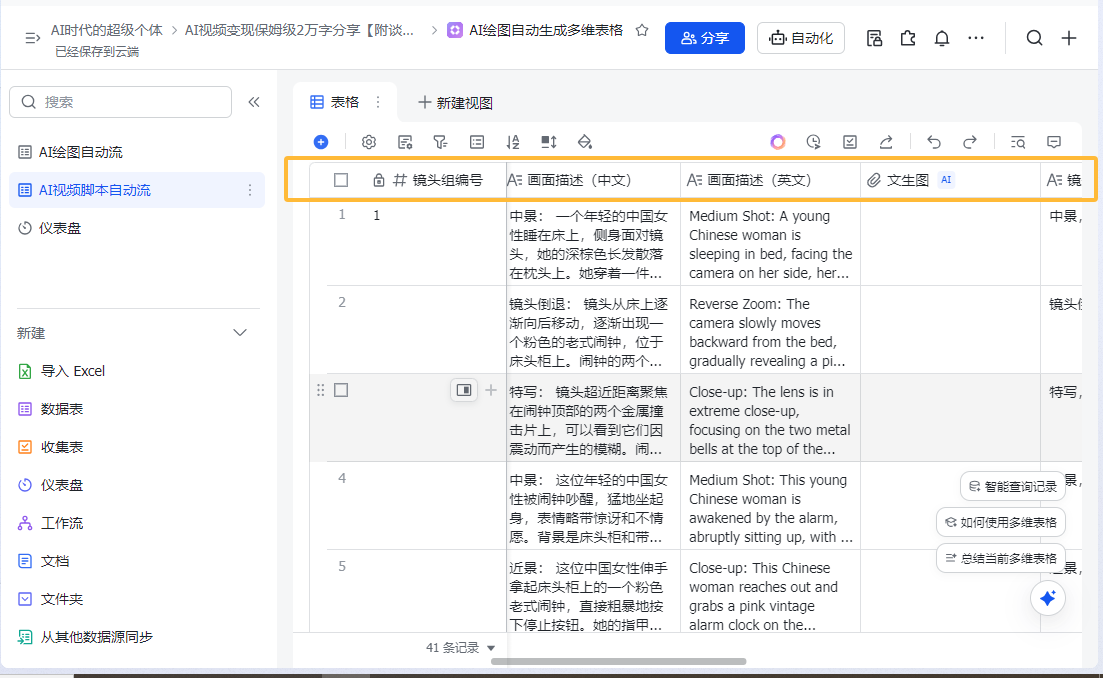Viewport: 1103px width, 678px height.
Task: Open the row height icon
Action: click(x=549, y=142)
